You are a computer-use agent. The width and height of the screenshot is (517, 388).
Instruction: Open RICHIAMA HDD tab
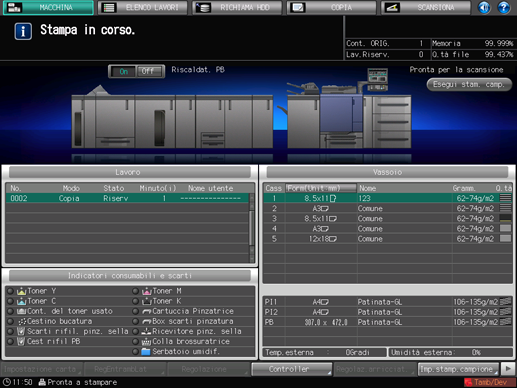(x=237, y=7)
